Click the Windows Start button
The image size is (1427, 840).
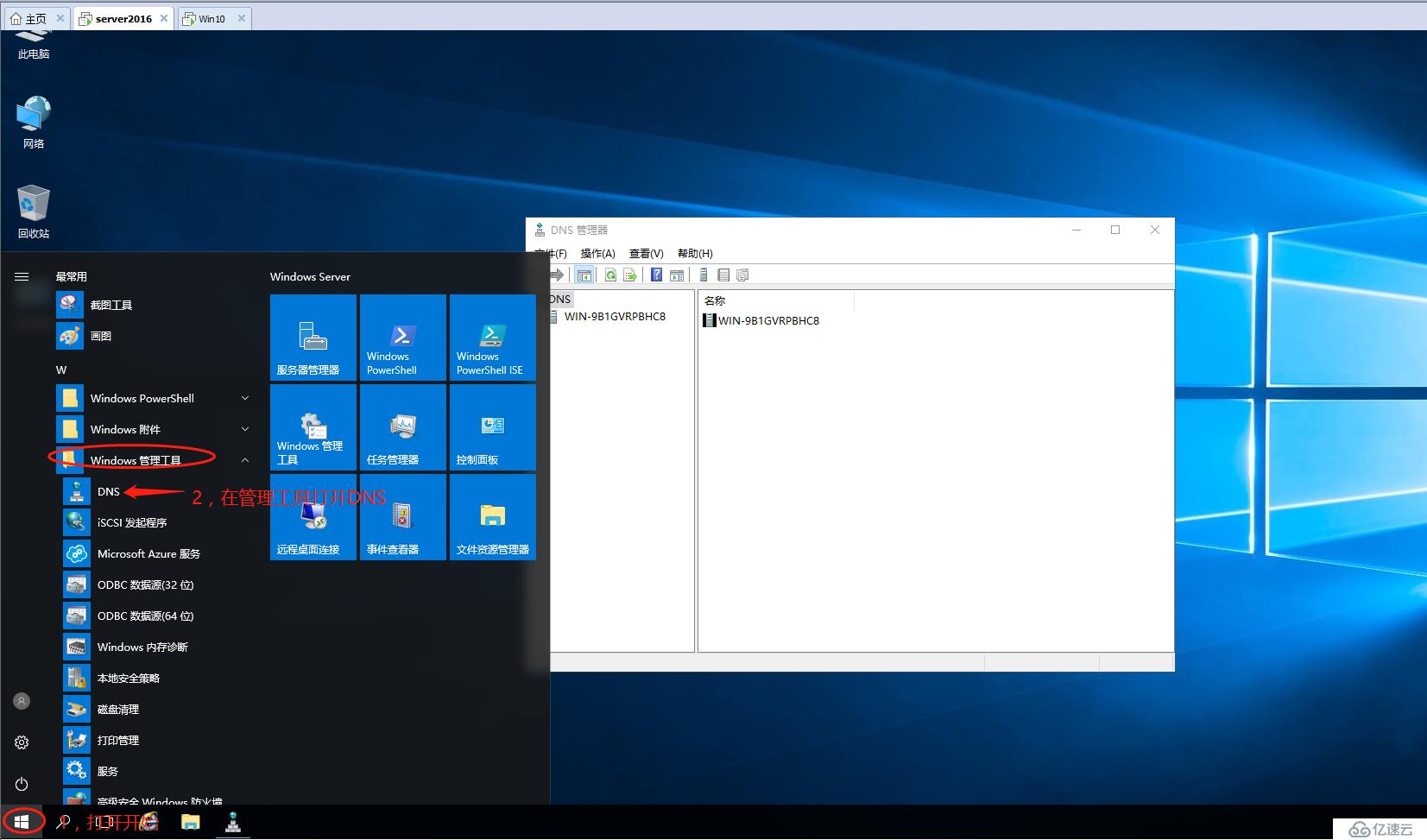[22, 822]
